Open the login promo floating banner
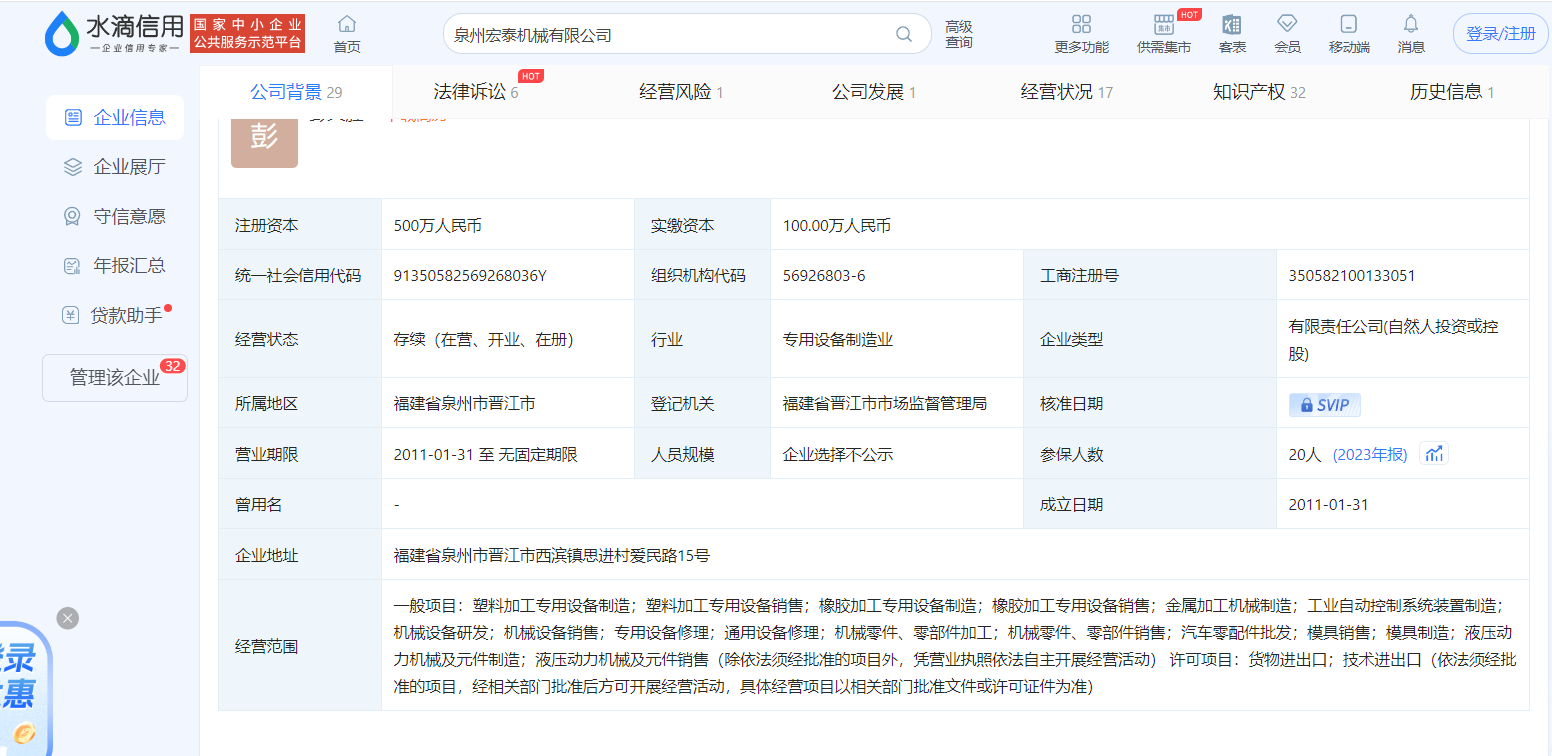The width and height of the screenshot is (1552, 756). coord(24,690)
